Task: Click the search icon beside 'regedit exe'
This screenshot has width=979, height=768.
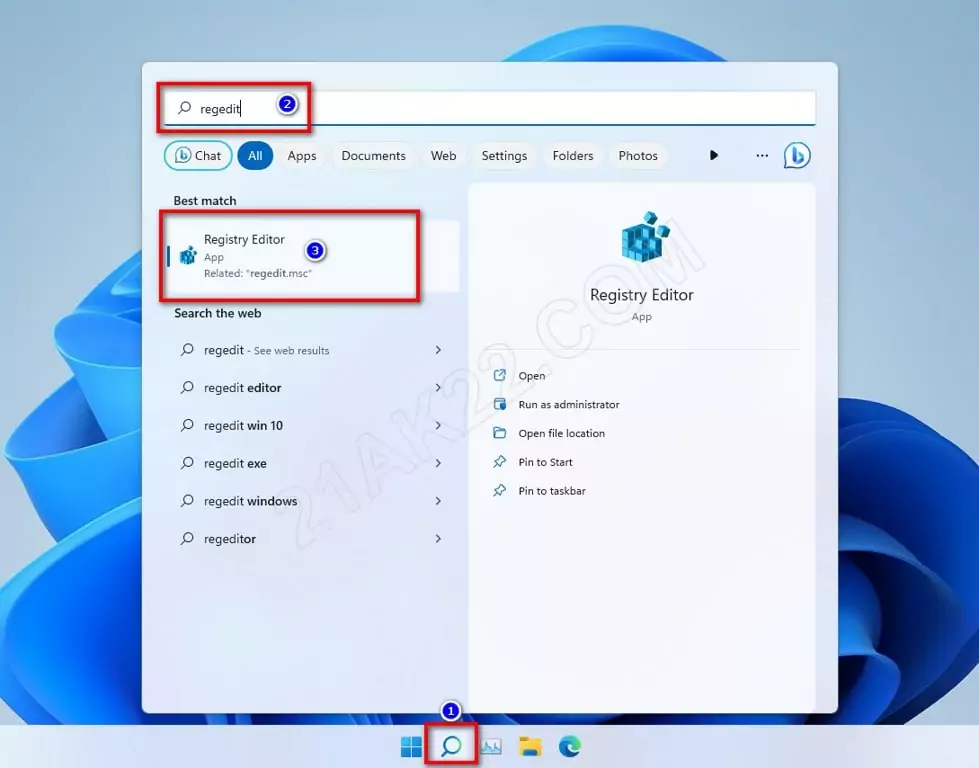Action: [187, 463]
